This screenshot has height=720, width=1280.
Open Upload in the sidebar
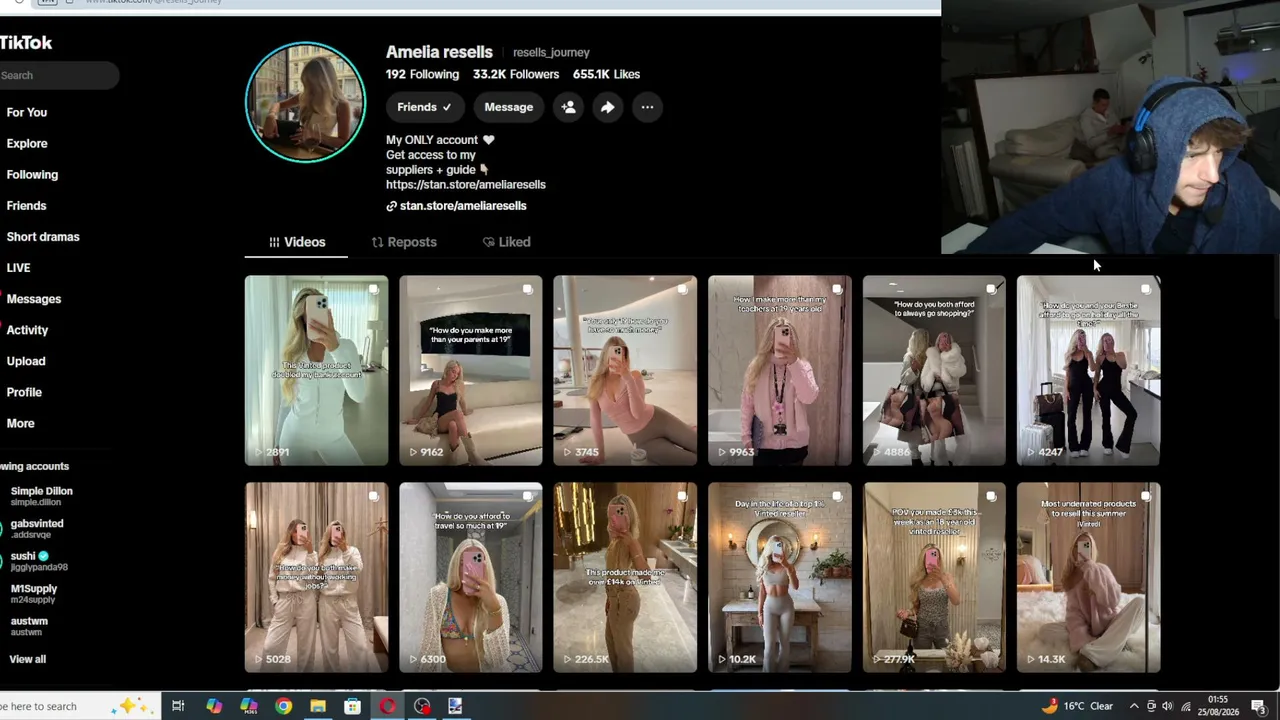(26, 361)
